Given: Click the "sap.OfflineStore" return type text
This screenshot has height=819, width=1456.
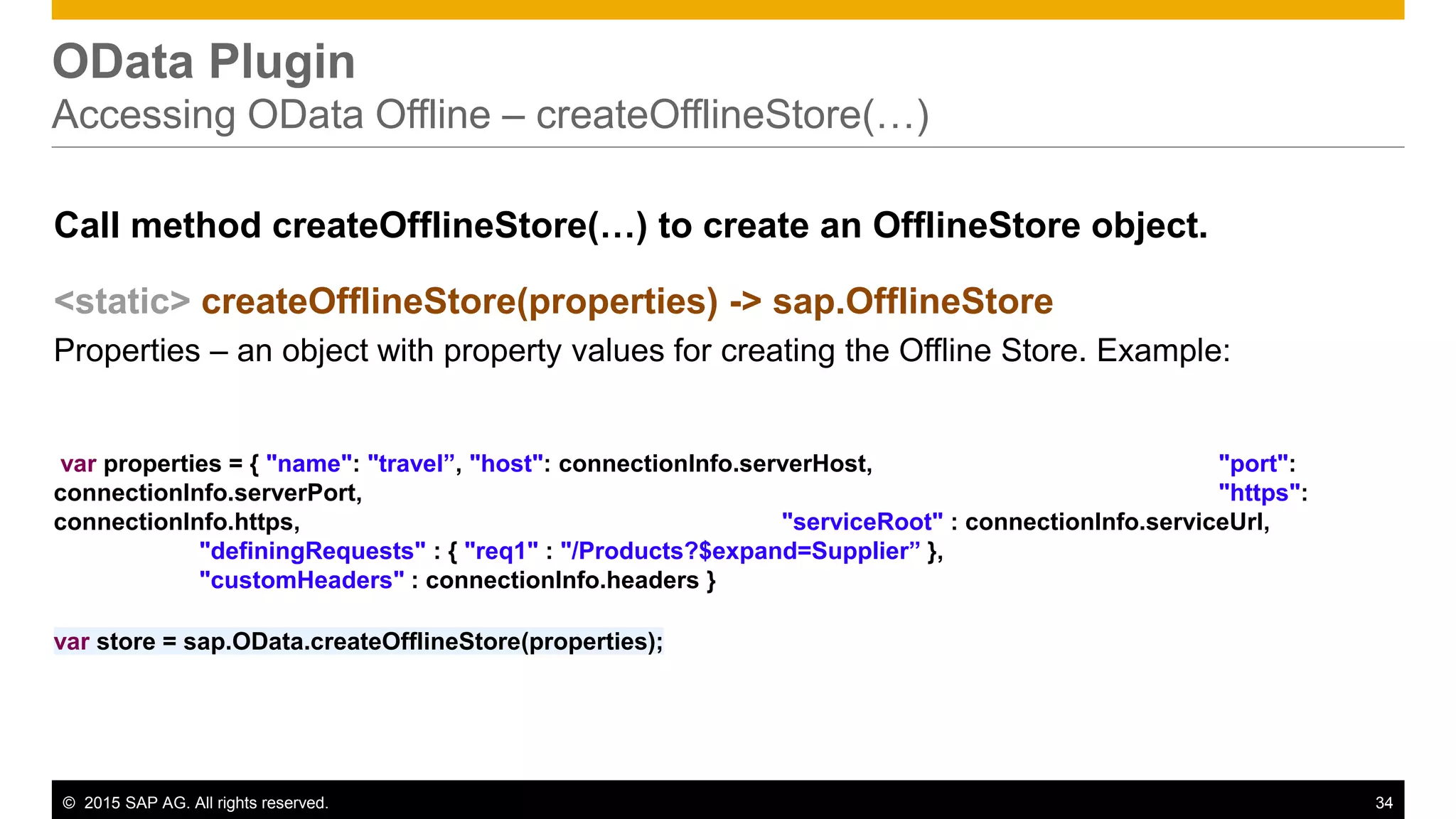Looking at the screenshot, I should coord(913,301).
